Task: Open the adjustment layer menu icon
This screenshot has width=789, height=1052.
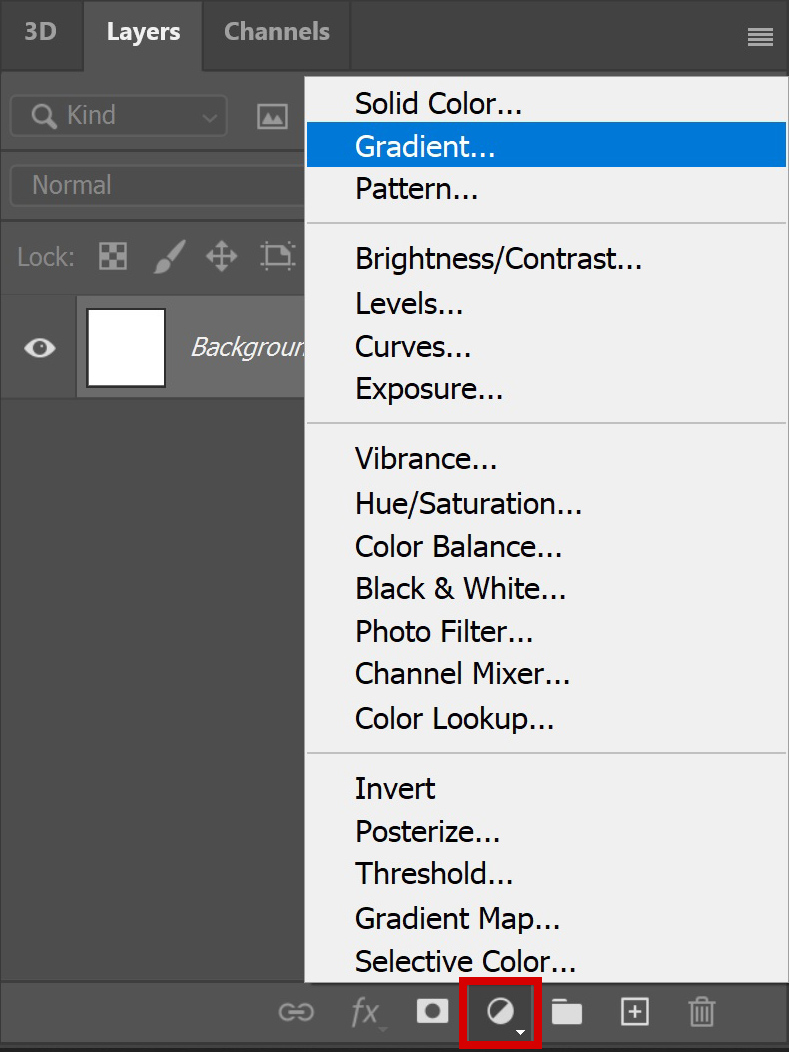Action: click(x=500, y=1012)
